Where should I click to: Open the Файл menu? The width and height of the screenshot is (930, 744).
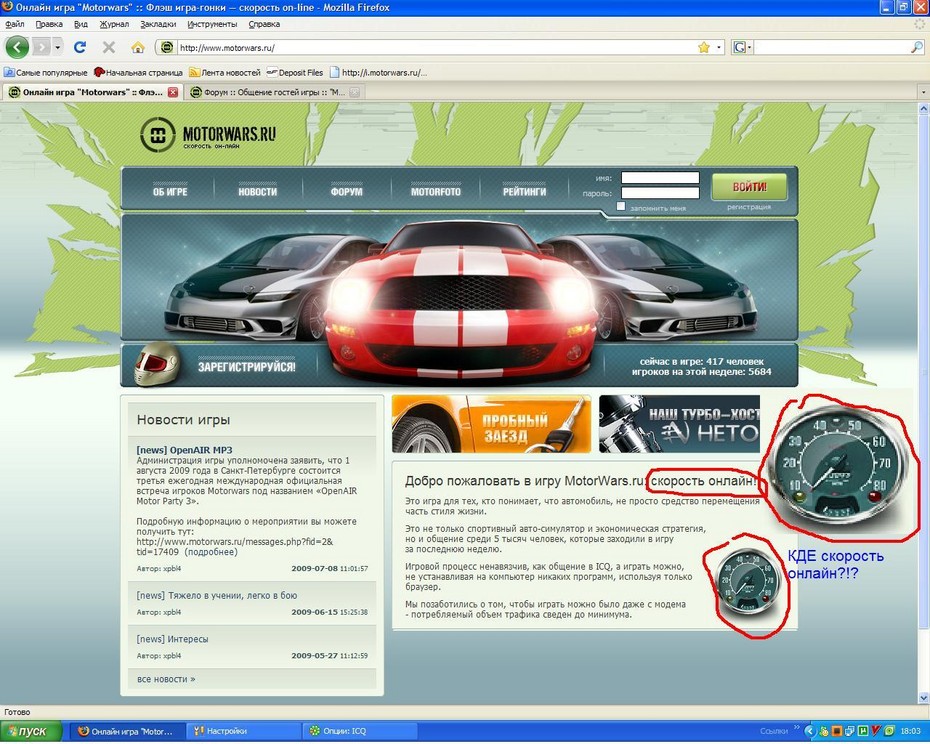tap(15, 24)
